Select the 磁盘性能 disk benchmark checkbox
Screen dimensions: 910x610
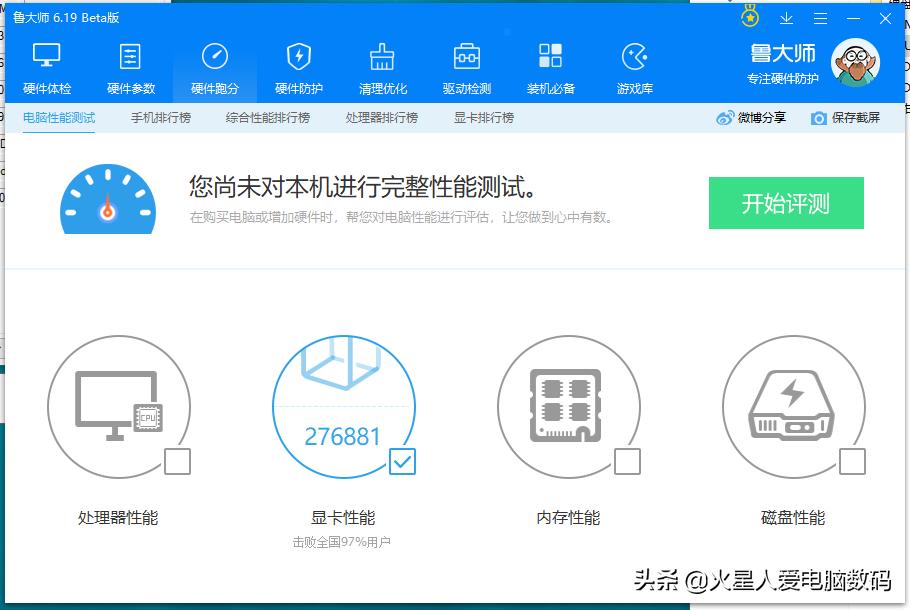(x=851, y=462)
